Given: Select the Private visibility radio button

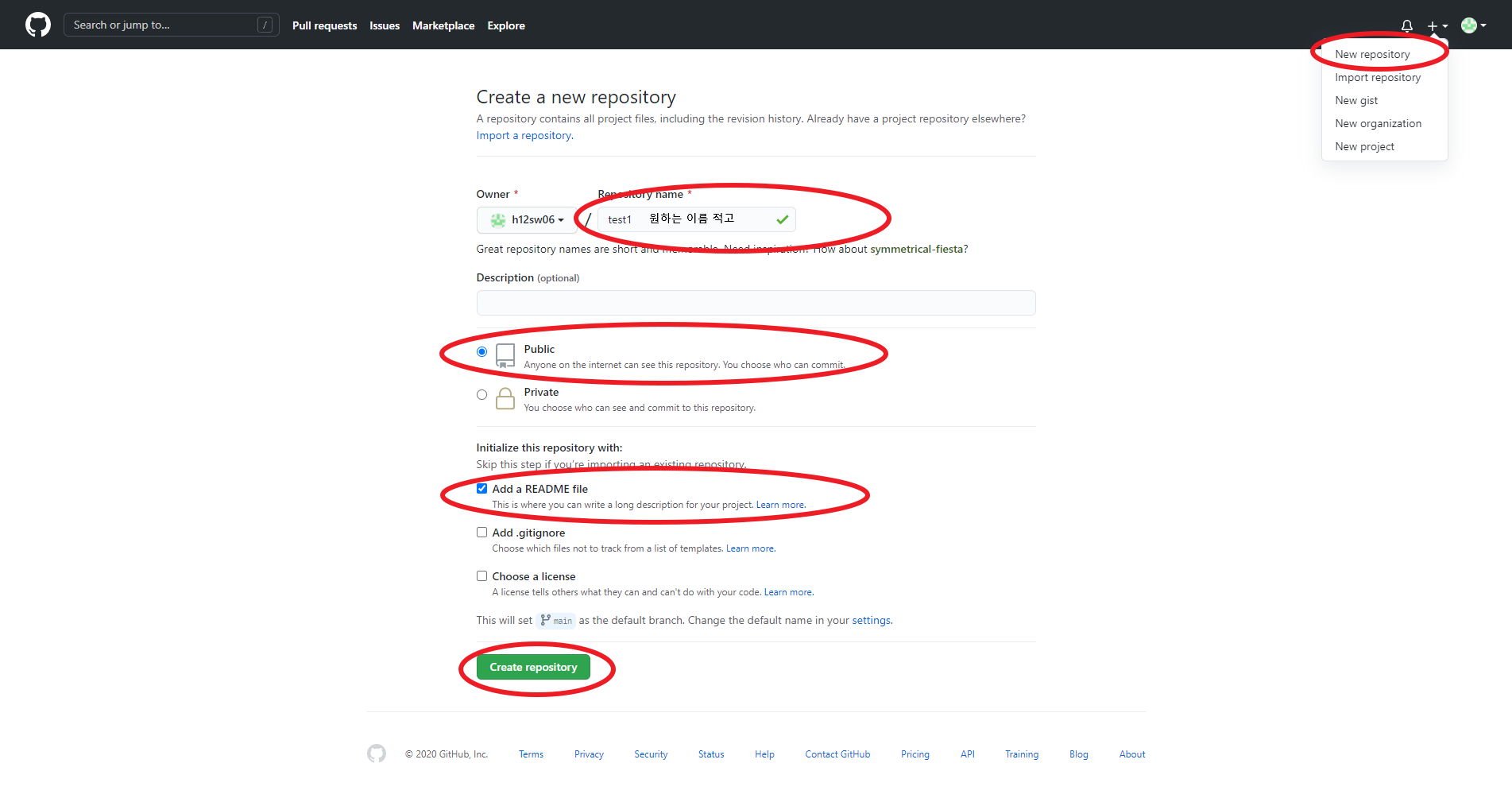Looking at the screenshot, I should 481,394.
